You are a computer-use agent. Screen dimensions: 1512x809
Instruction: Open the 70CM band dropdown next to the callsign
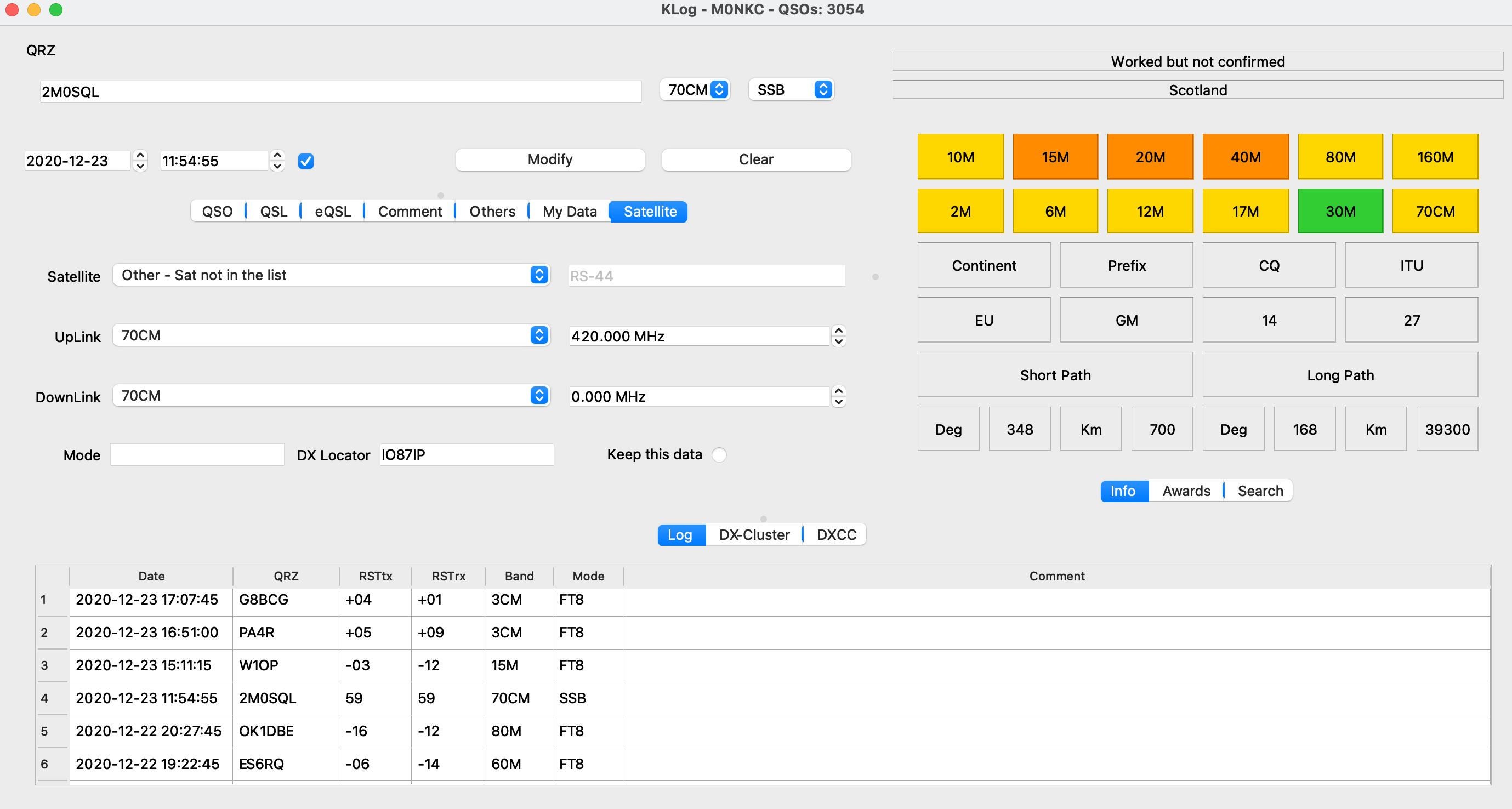click(x=696, y=90)
